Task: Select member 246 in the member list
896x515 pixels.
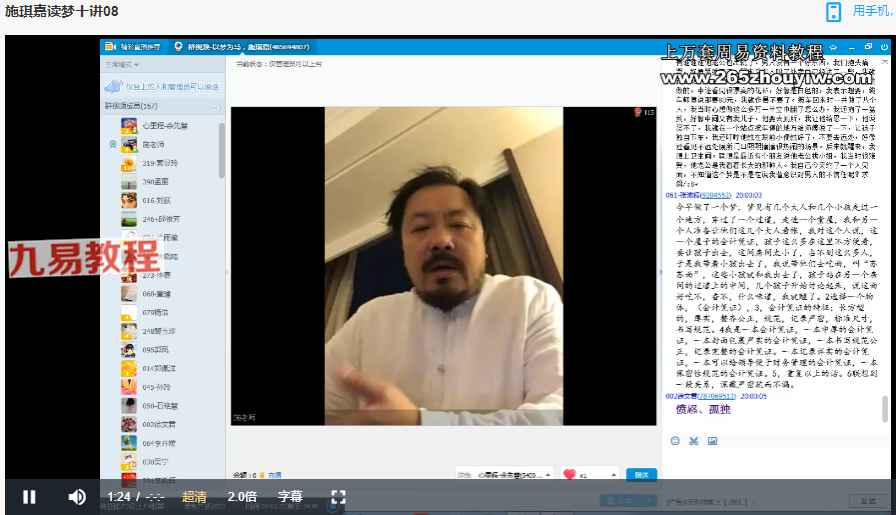Action: (163, 219)
